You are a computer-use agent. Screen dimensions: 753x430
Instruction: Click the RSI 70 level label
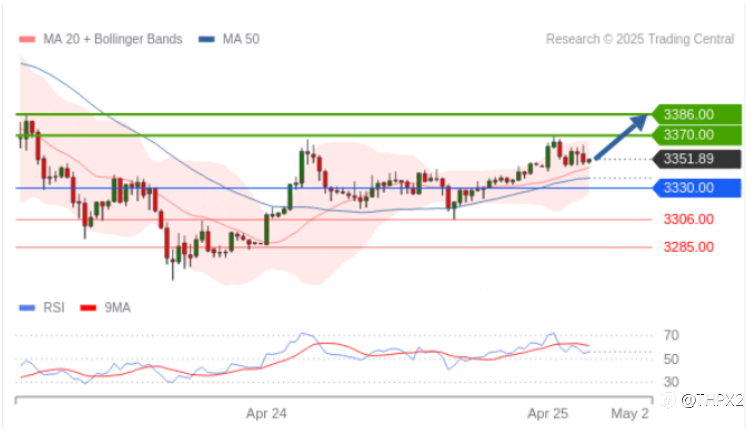(x=671, y=335)
